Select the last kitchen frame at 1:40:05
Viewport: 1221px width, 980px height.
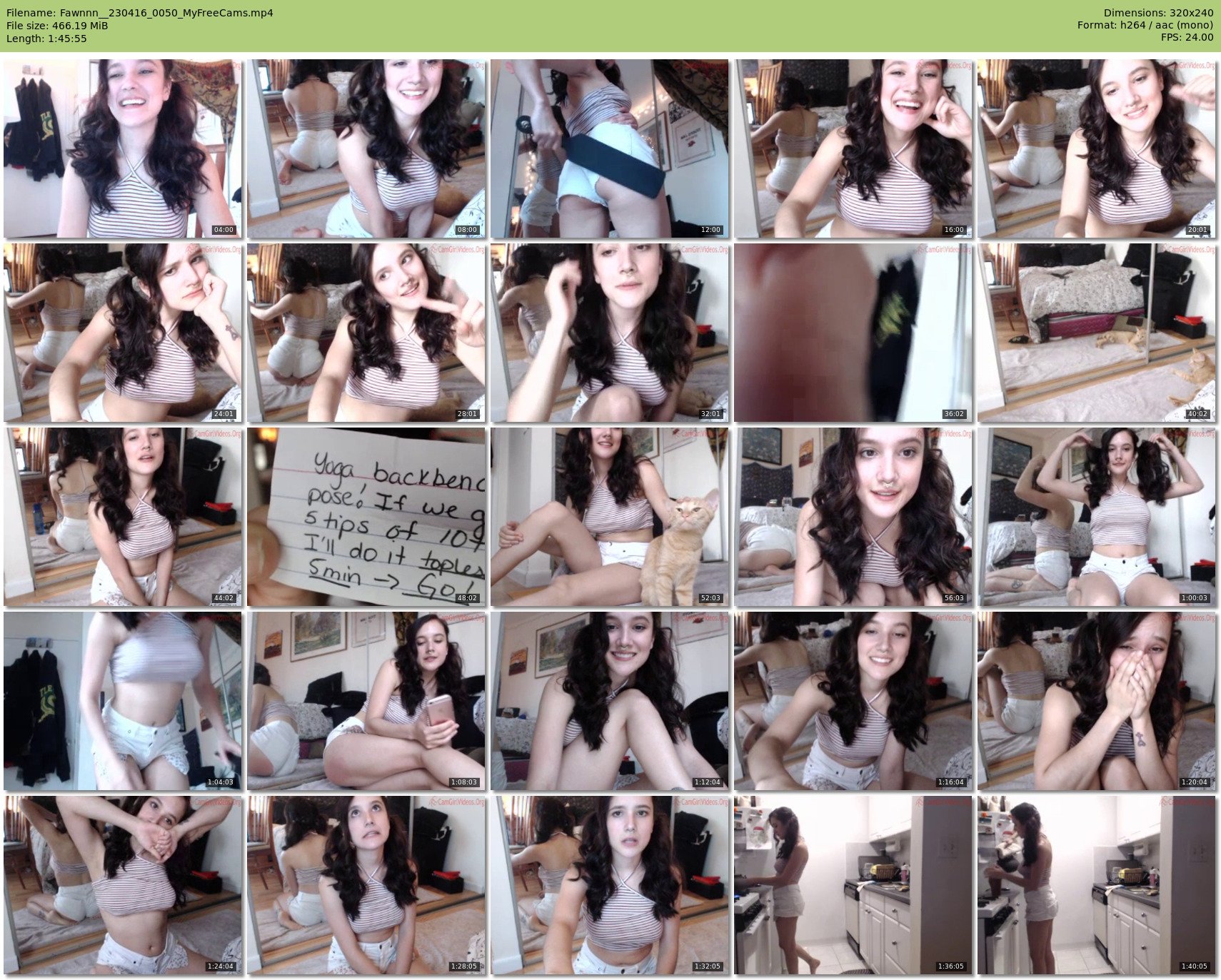click(x=1096, y=885)
